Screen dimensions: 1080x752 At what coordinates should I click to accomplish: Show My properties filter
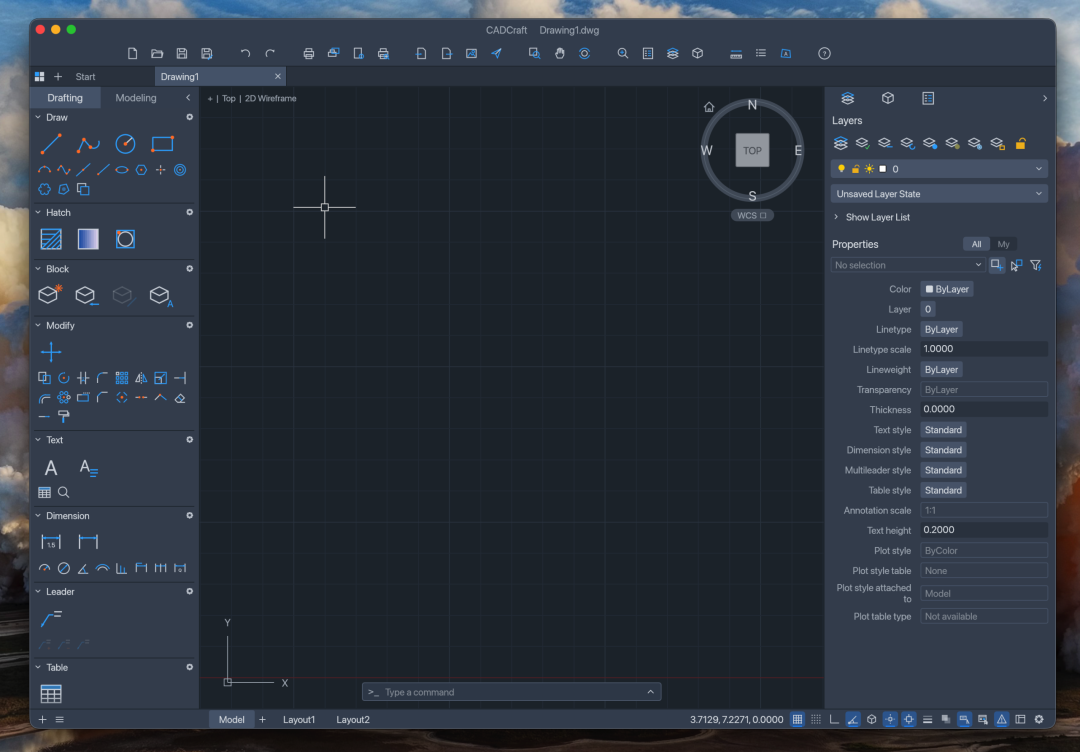1003,244
